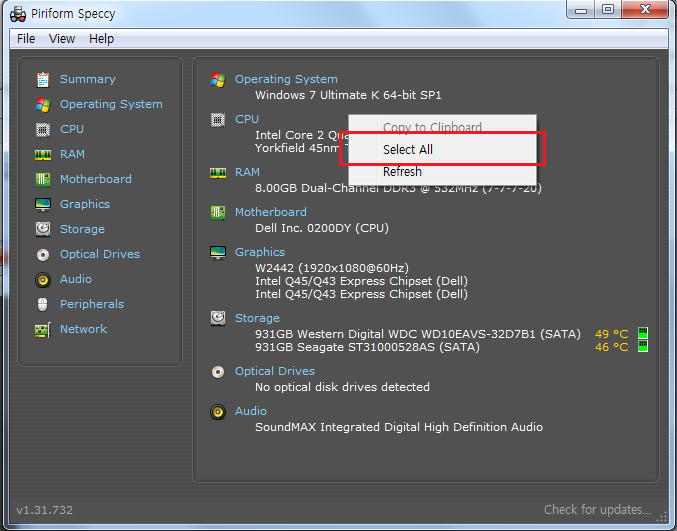Image resolution: width=677 pixels, height=531 pixels.
Task: Click the Seagate ST31000528AS drive entry
Action: pos(367,348)
